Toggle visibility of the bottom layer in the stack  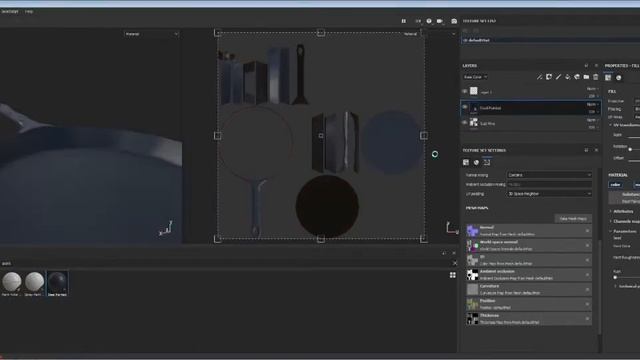coord(465,122)
